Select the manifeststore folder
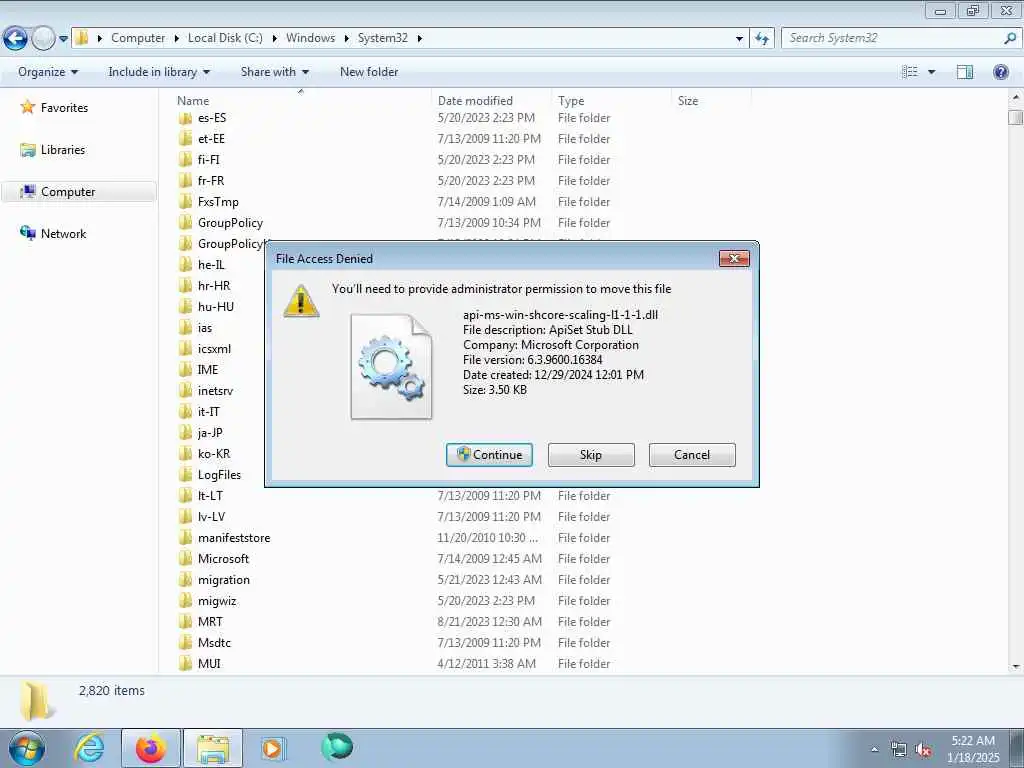The height and width of the screenshot is (768, 1024). [234, 538]
